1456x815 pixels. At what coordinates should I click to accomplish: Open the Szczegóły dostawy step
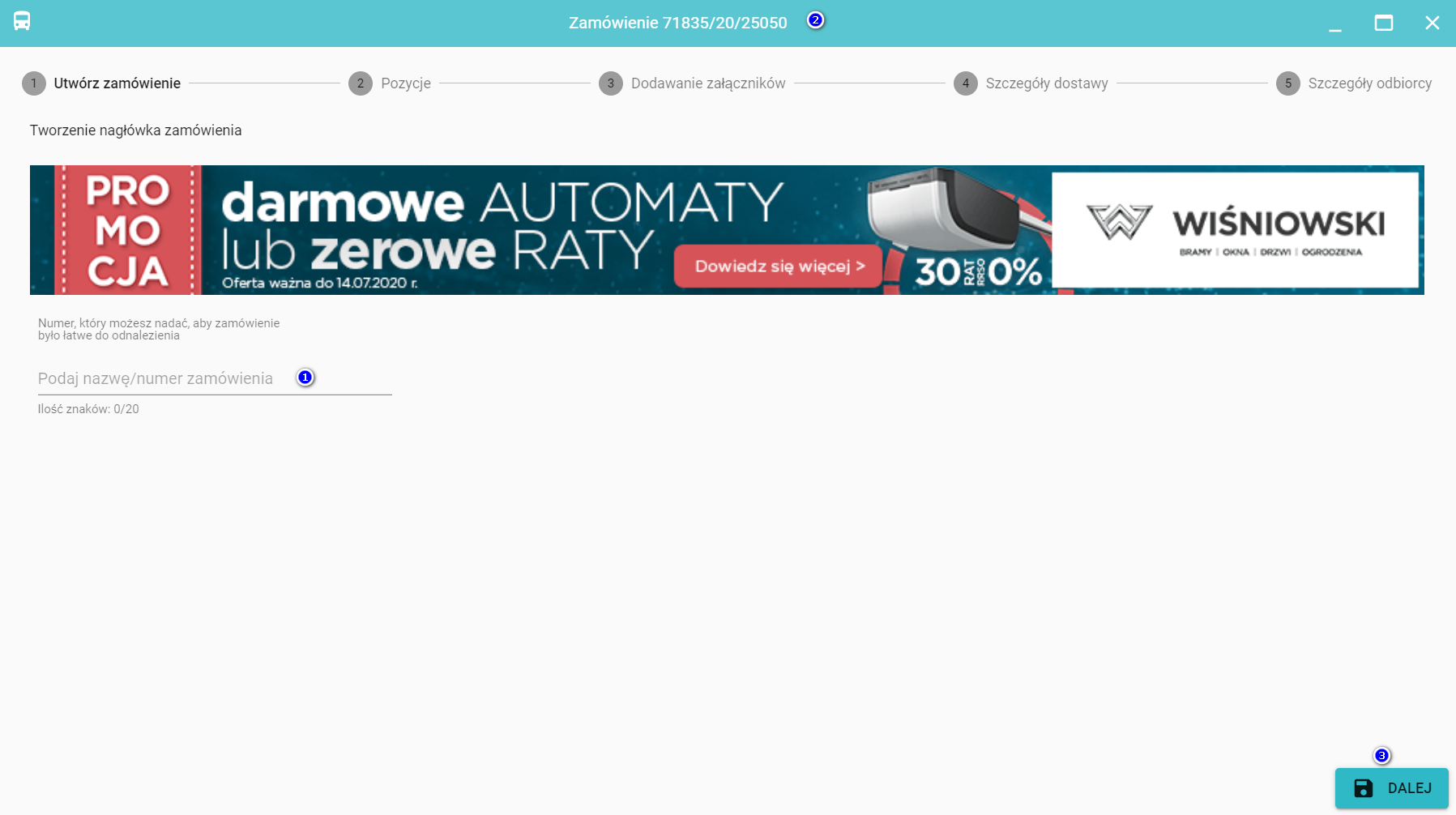[x=1046, y=83]
